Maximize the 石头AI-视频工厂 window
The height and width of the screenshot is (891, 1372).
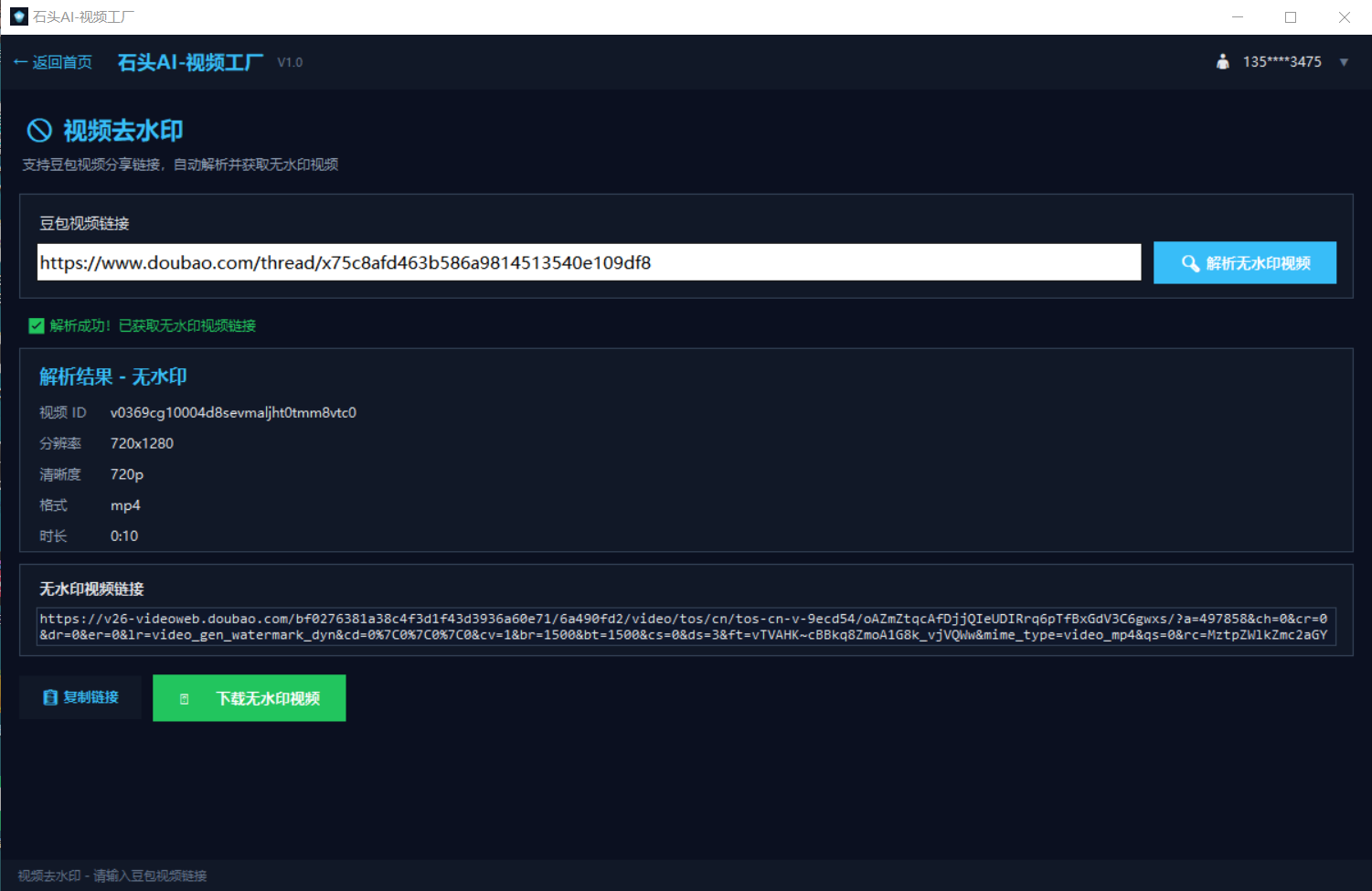point(1291,16)
